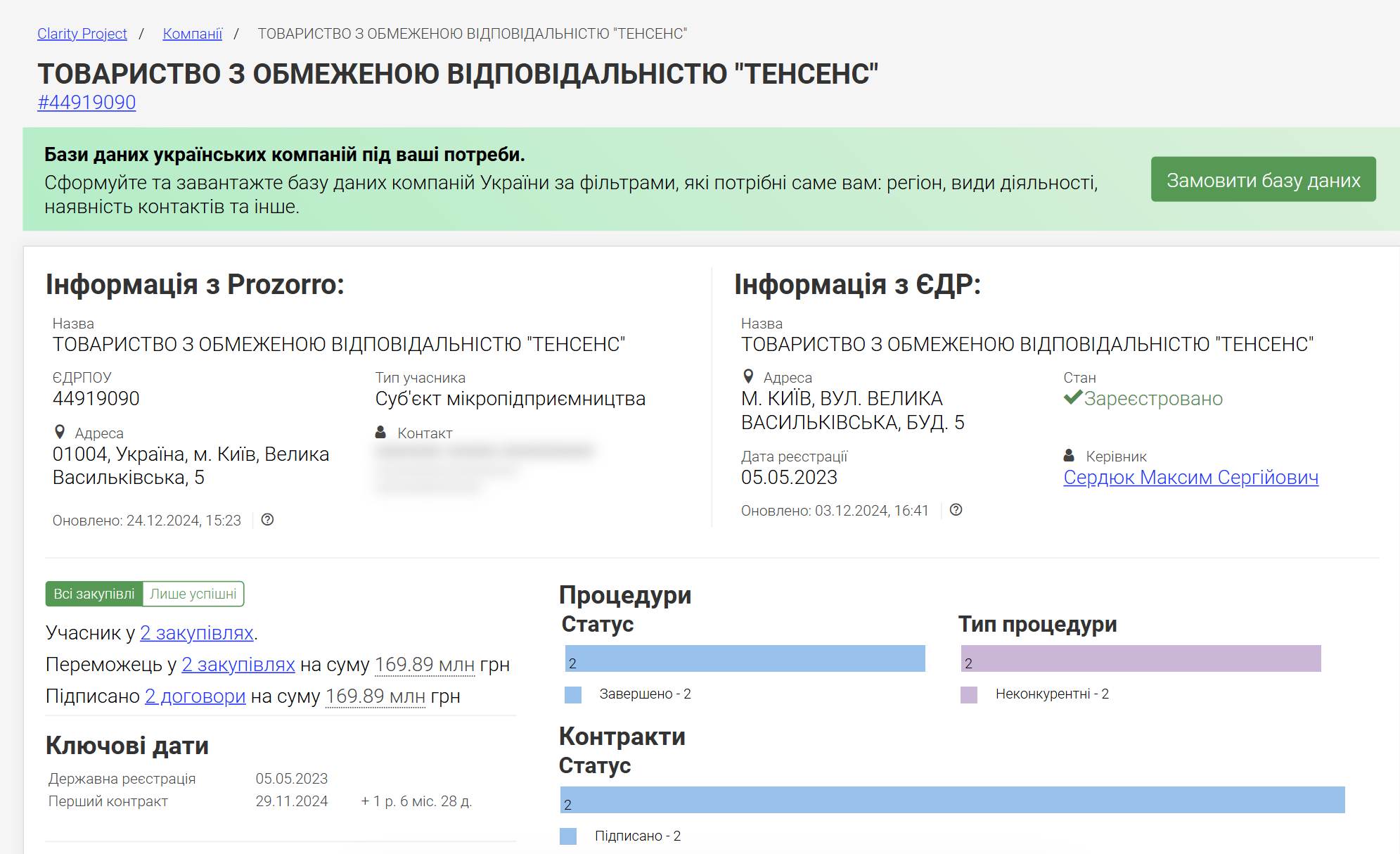The height and width of the screenshot is (854, 1400).
Task: Open the company code link #44919090
Action: (x=86, y=103)
